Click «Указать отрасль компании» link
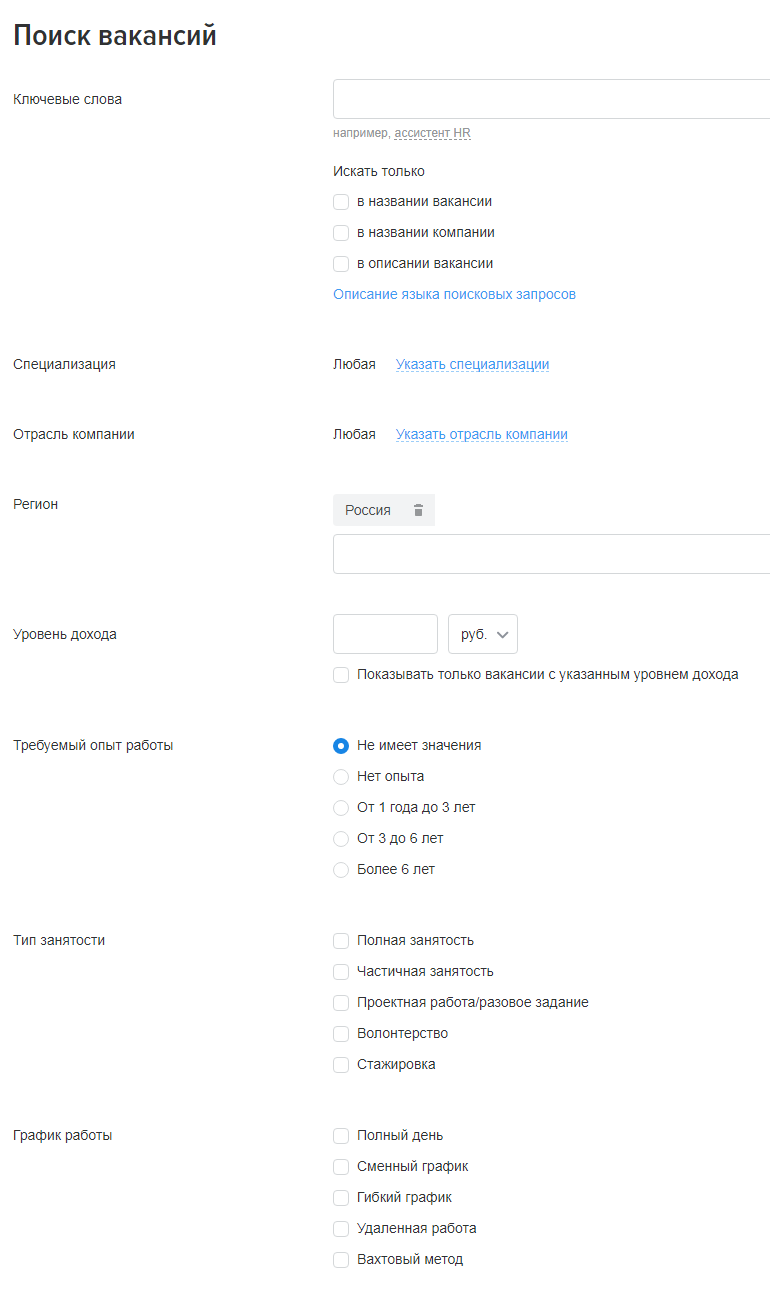 [481, 434]
